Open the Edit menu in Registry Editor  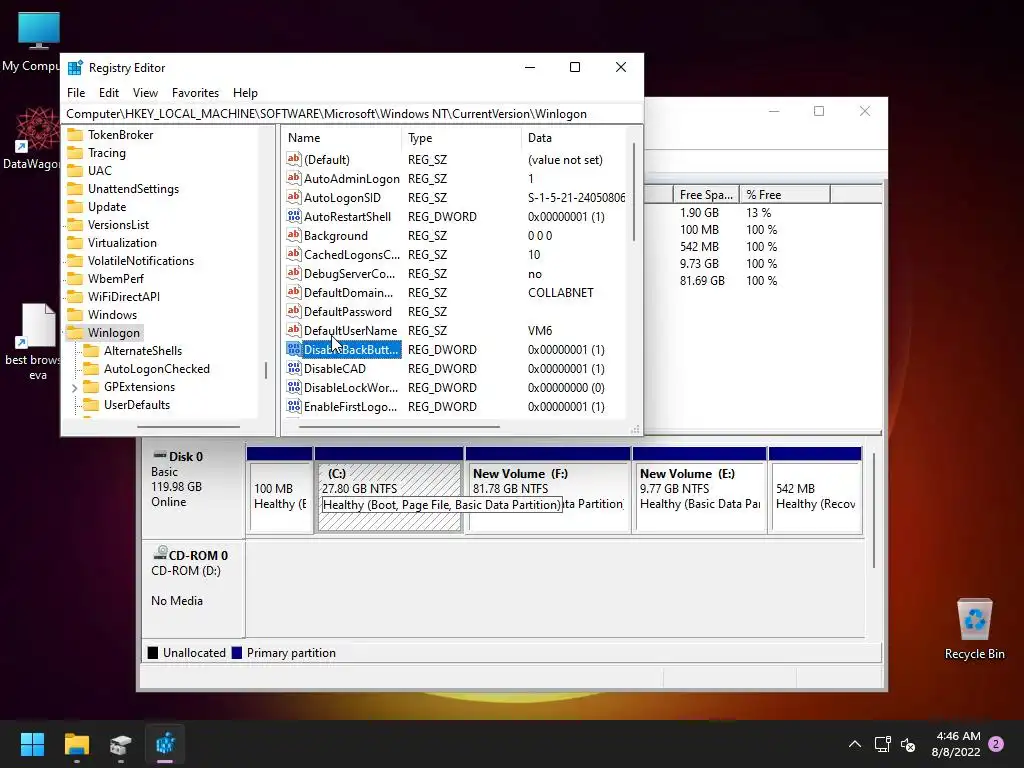click(x=108, y=93)
